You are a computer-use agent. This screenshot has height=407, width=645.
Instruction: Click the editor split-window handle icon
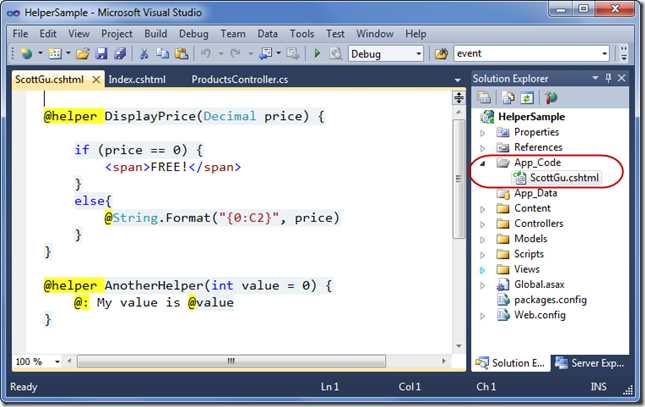pyautogui.click(x=459, y=98)
